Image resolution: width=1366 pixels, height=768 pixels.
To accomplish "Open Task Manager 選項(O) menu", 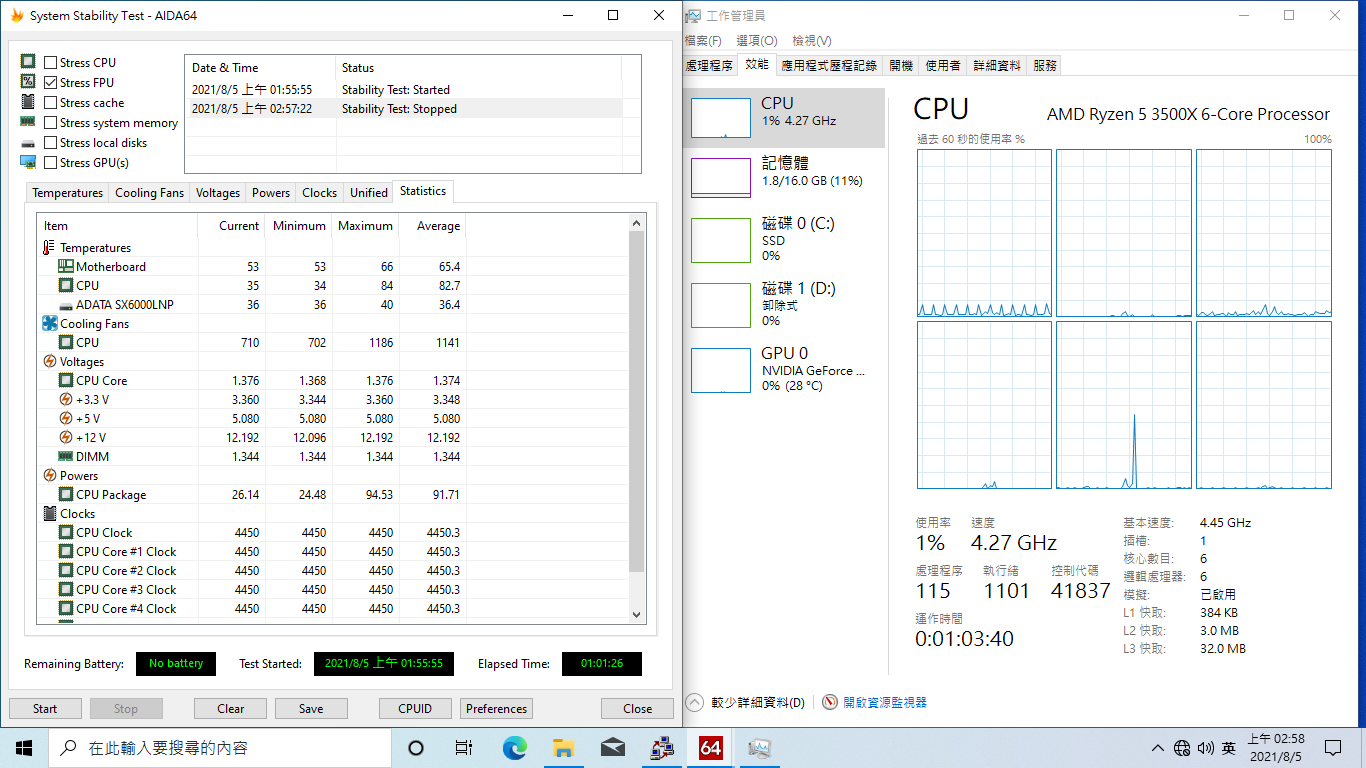I will point(756,41).
